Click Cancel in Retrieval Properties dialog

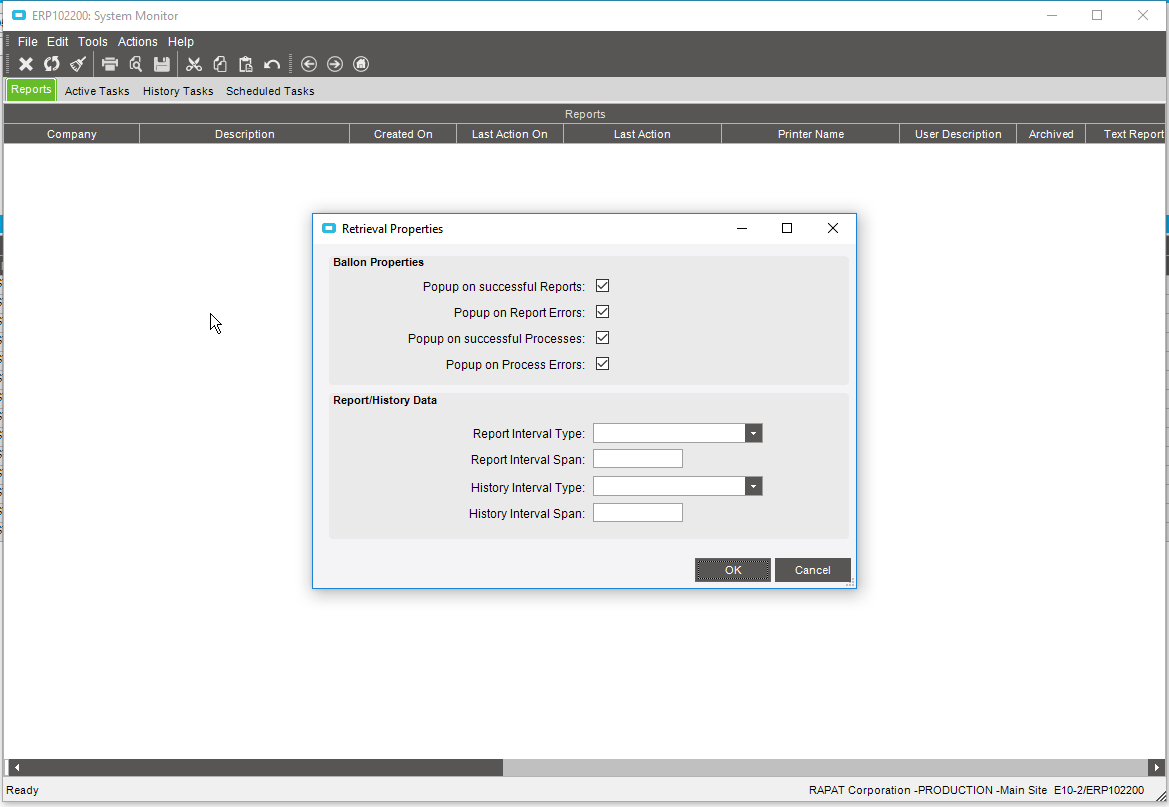pyautogui.click(x=812, y=570)
